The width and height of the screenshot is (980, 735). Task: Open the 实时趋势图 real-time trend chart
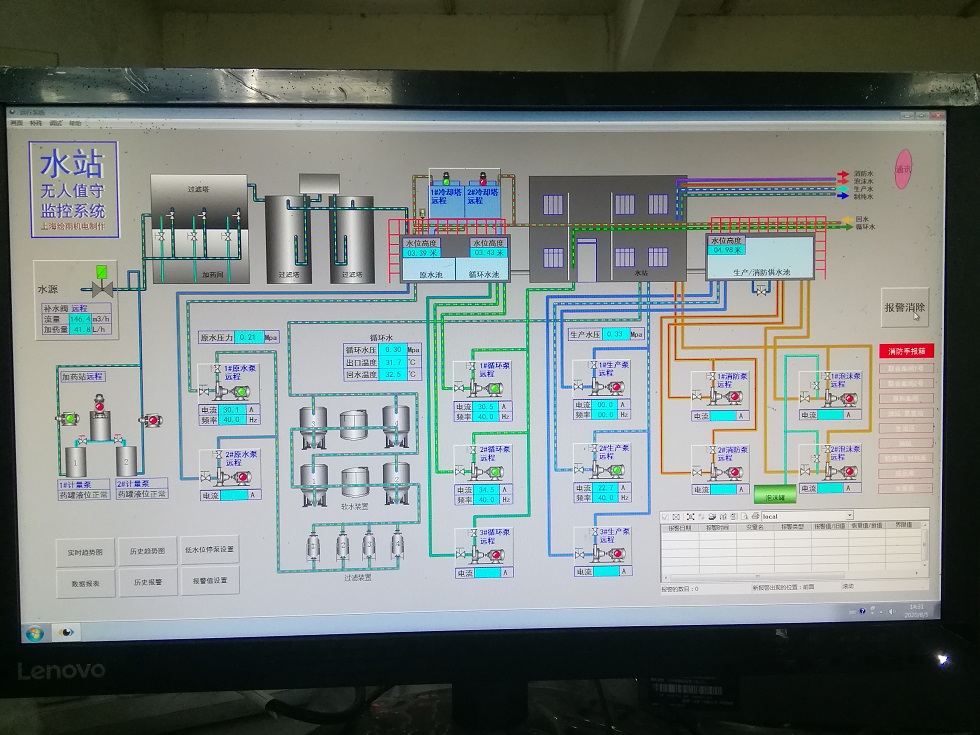pyautogui.click(x=85, y=552)
